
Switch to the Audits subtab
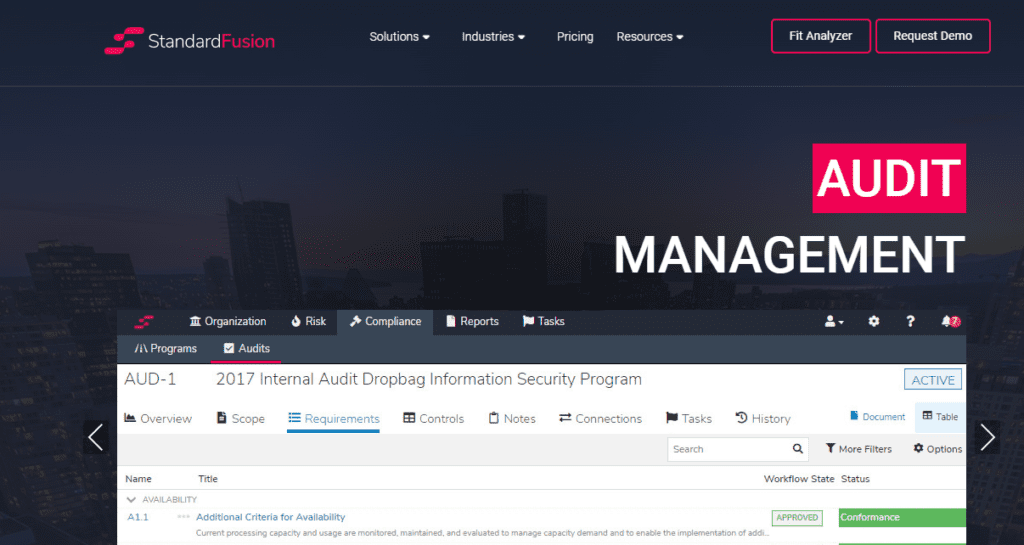[246, 349]
